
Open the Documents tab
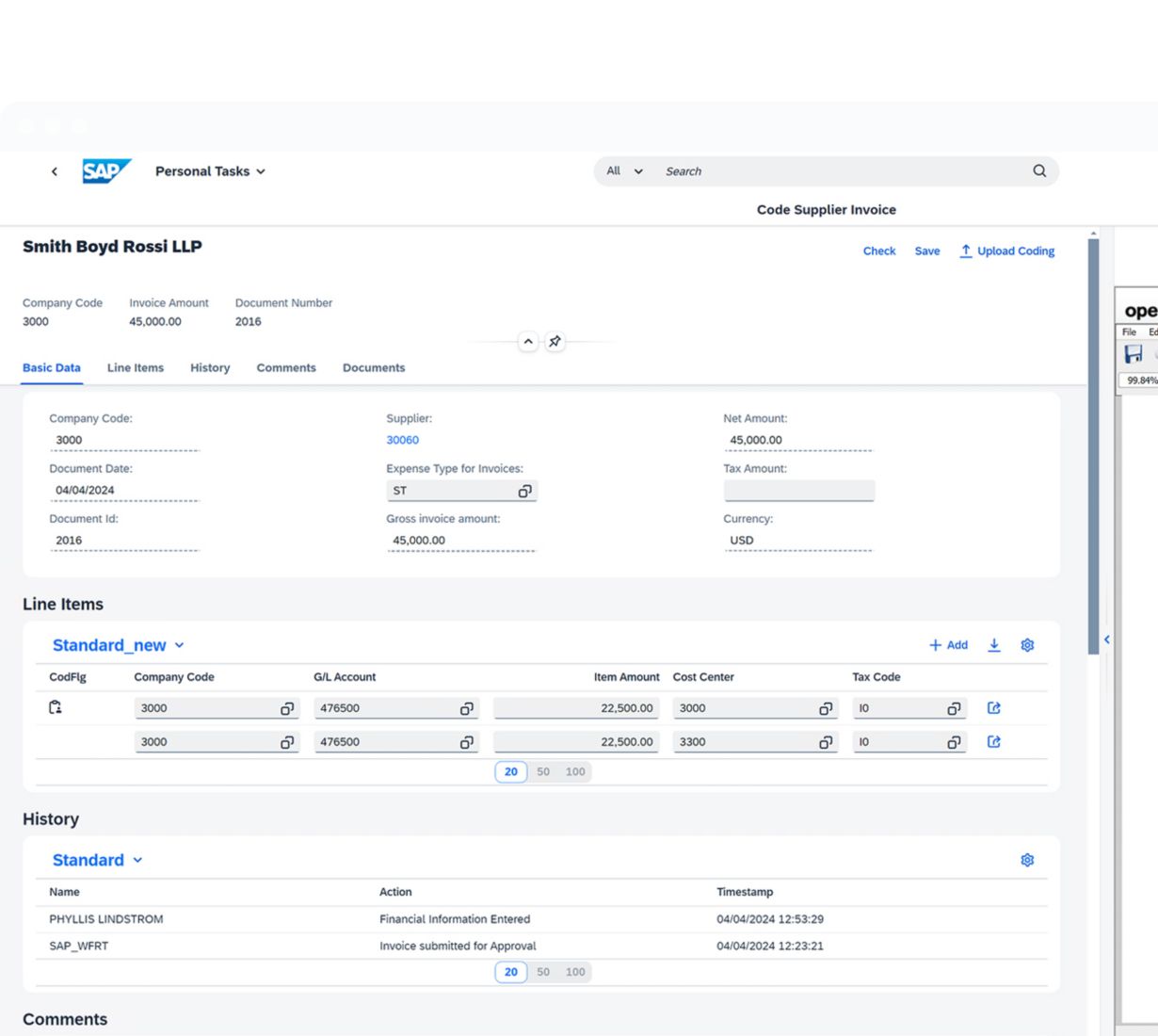point(374,368)
